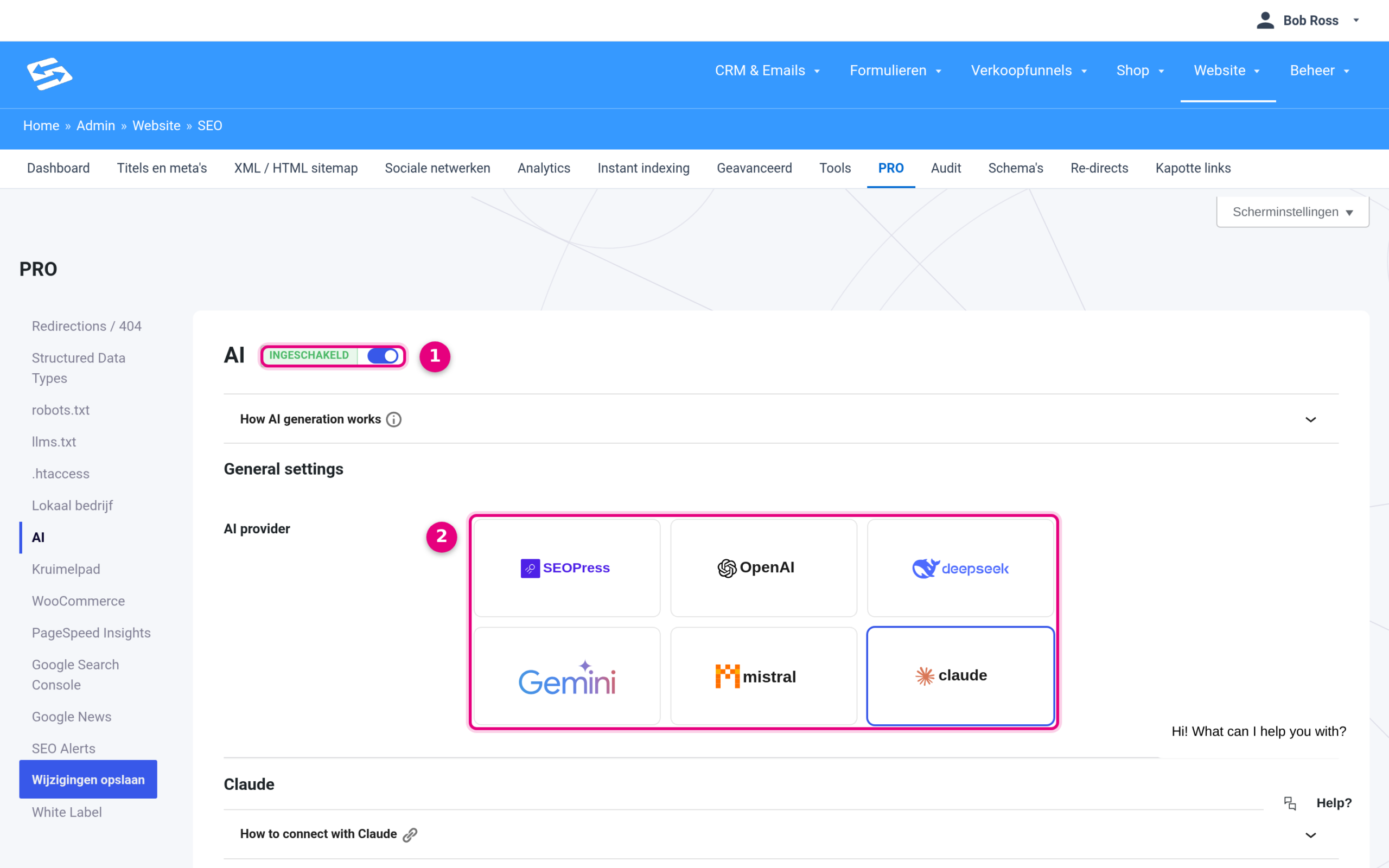Open the Sociale netwerken tab
The height and width of the screenshot is (868, 1389).
[x=437, y=168]
